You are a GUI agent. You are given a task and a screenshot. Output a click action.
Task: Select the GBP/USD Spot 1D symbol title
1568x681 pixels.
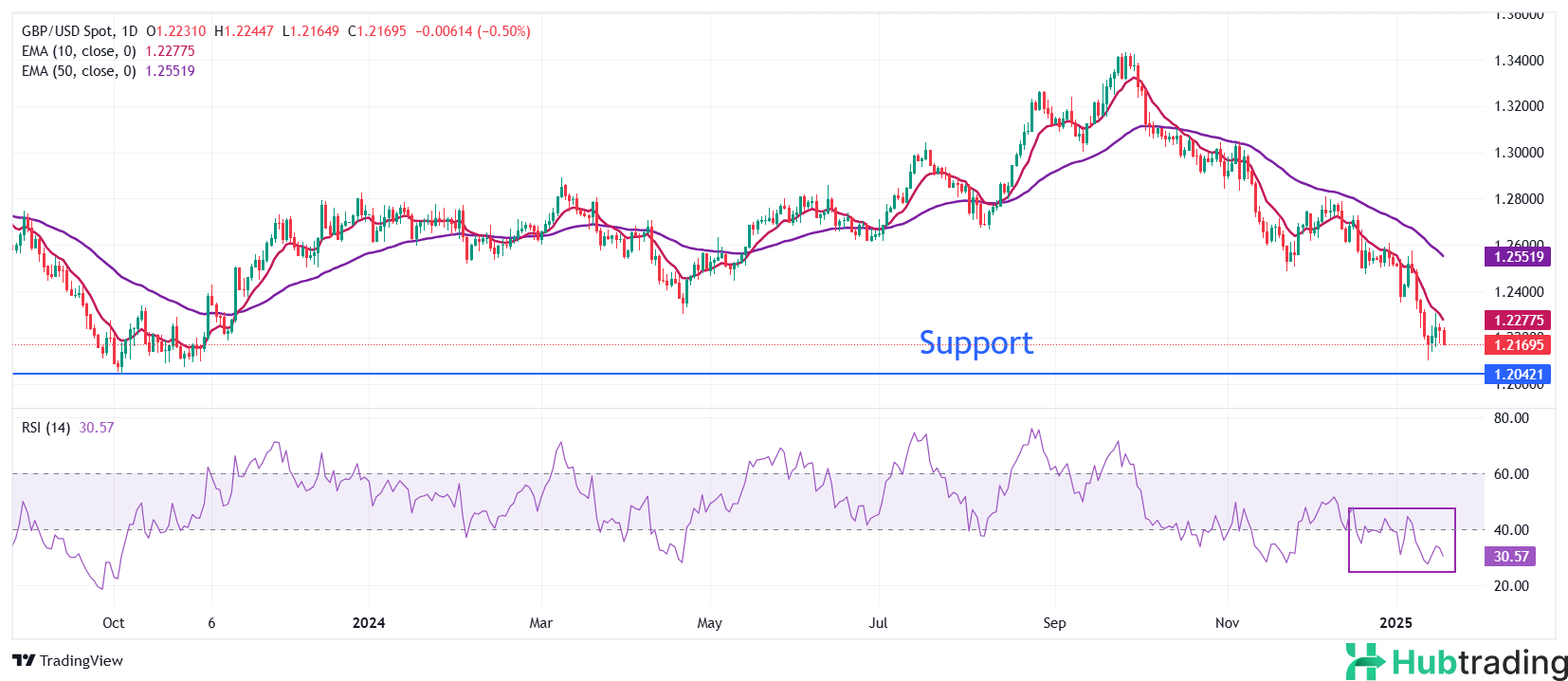(x=80, y=31)
